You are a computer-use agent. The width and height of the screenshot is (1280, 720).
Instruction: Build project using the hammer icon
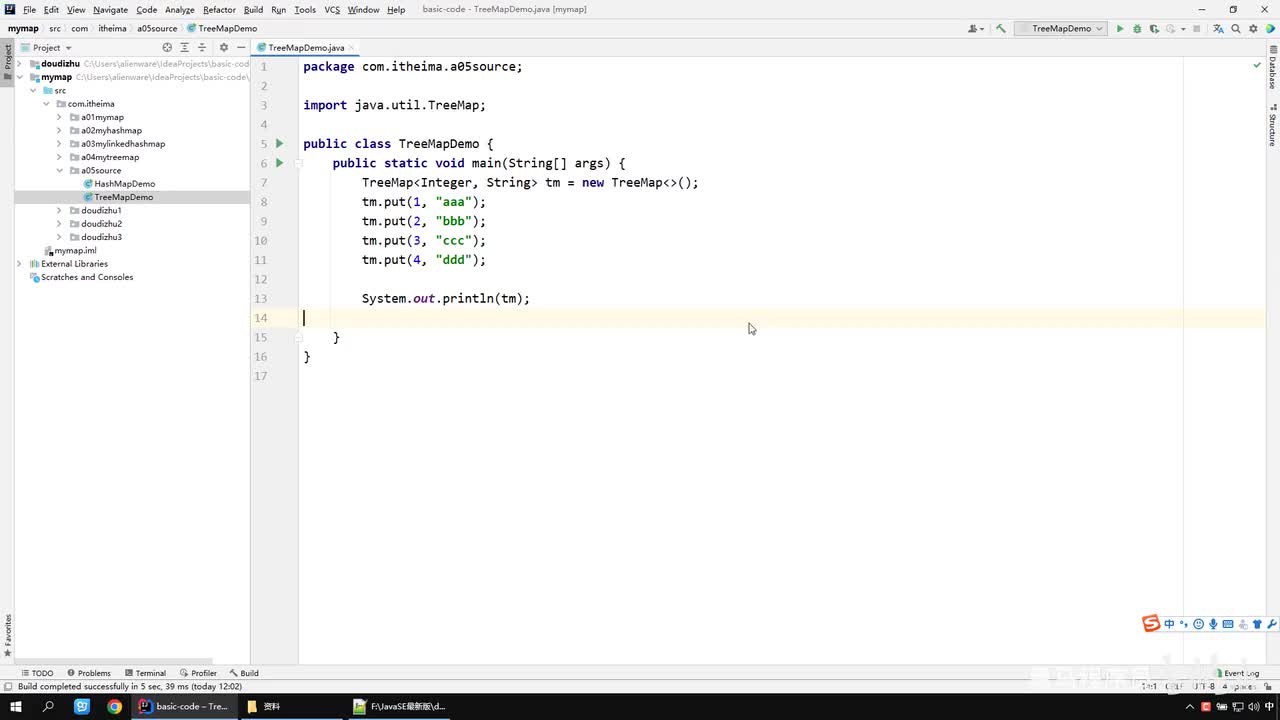point(1001,29)
